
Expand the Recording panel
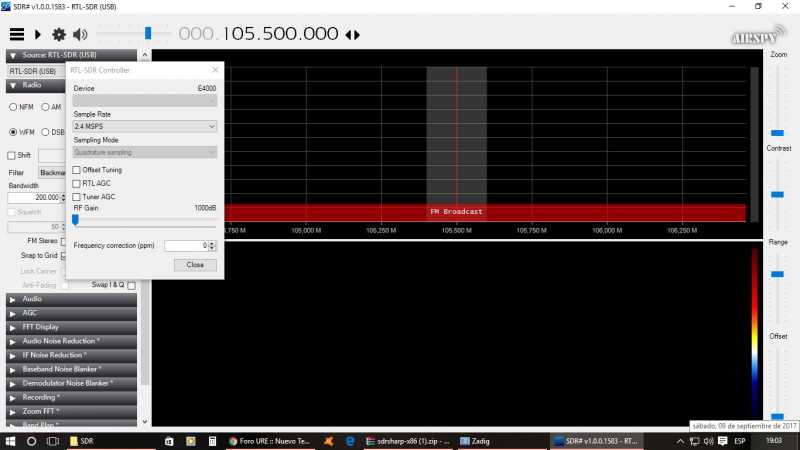70,397
